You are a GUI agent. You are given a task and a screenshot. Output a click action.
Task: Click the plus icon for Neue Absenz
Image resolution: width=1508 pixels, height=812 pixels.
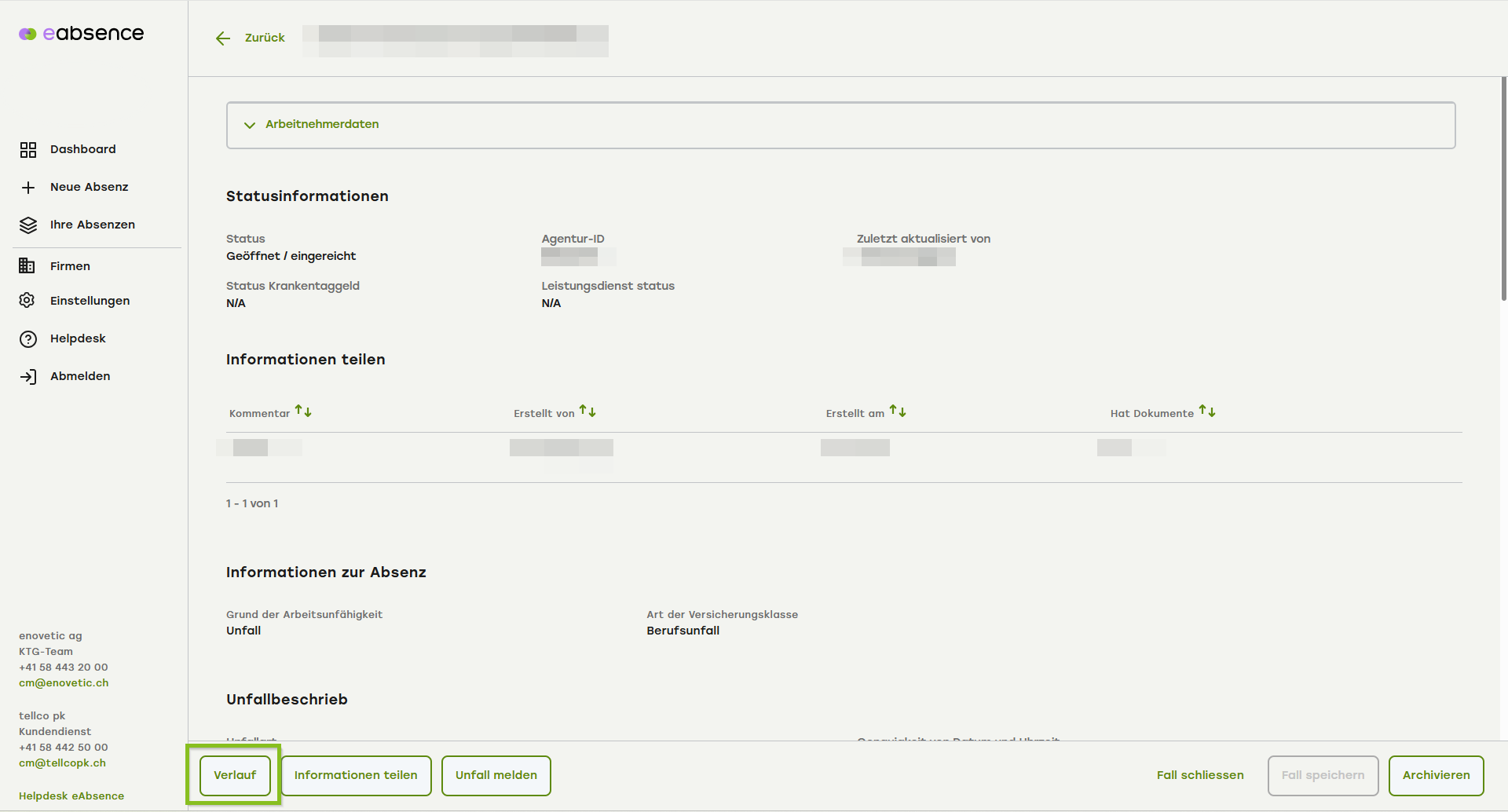(28, 188)
